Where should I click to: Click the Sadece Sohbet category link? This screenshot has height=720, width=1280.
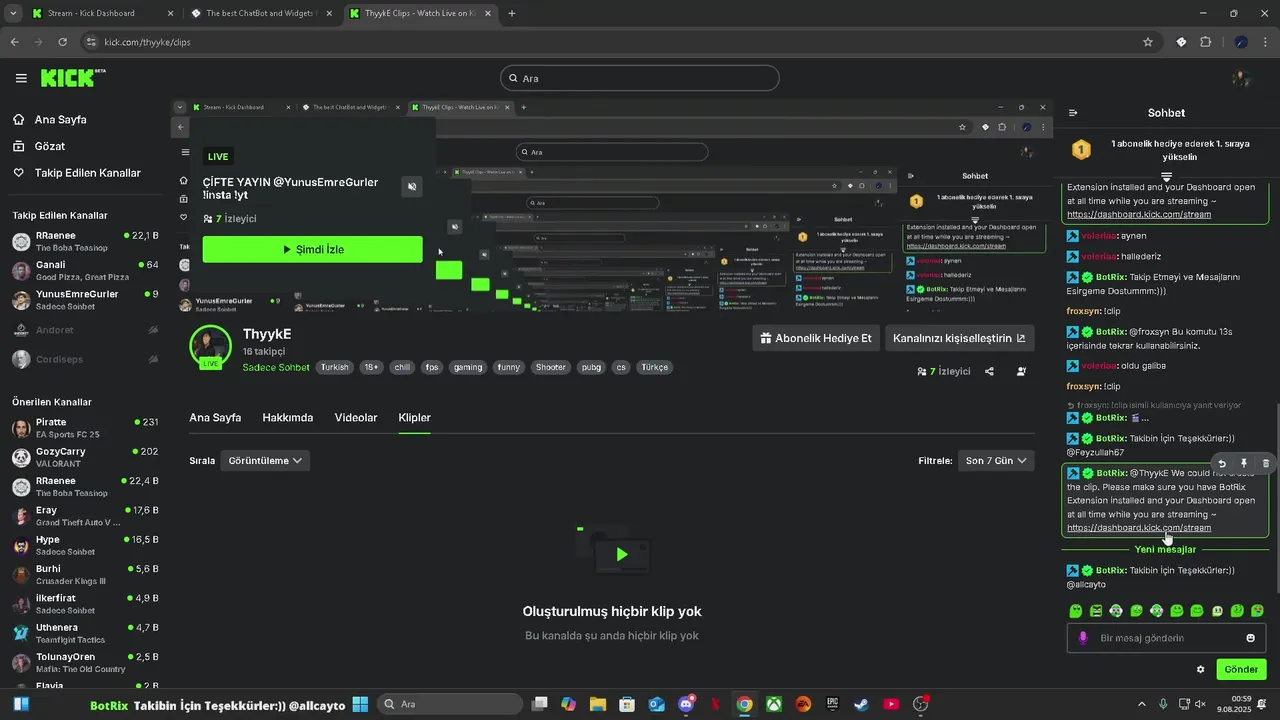pos(276,367)
